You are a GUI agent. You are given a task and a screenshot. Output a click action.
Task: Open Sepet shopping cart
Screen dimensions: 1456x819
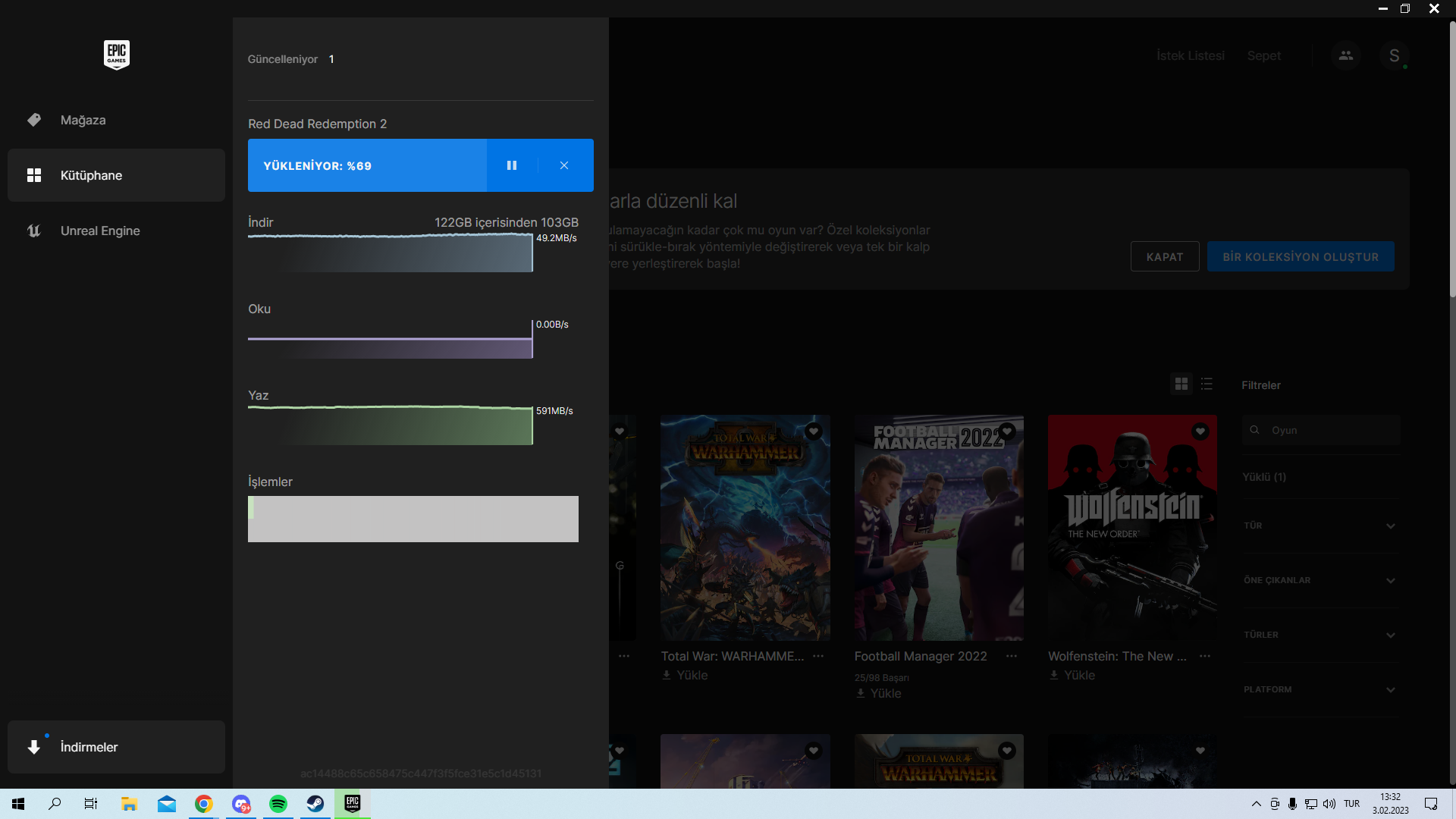coord(1264,55)
